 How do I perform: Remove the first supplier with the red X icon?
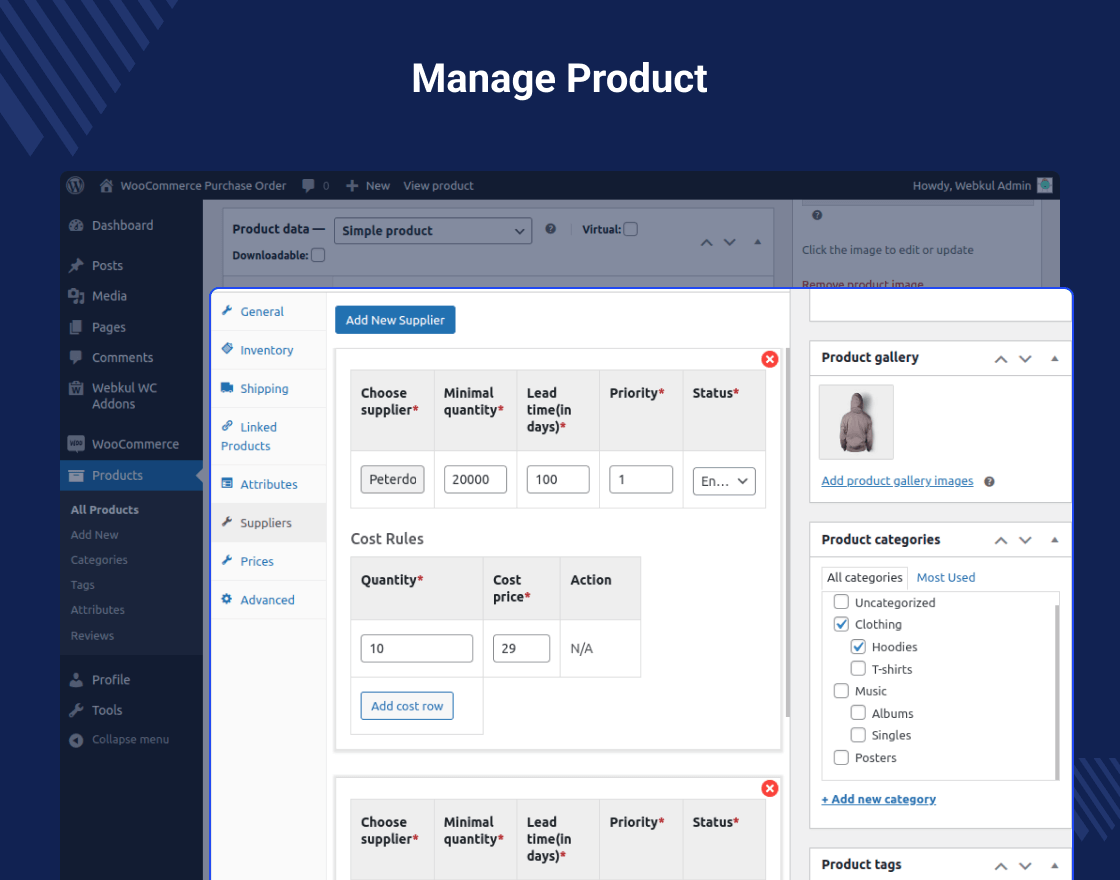click(770, 359)
